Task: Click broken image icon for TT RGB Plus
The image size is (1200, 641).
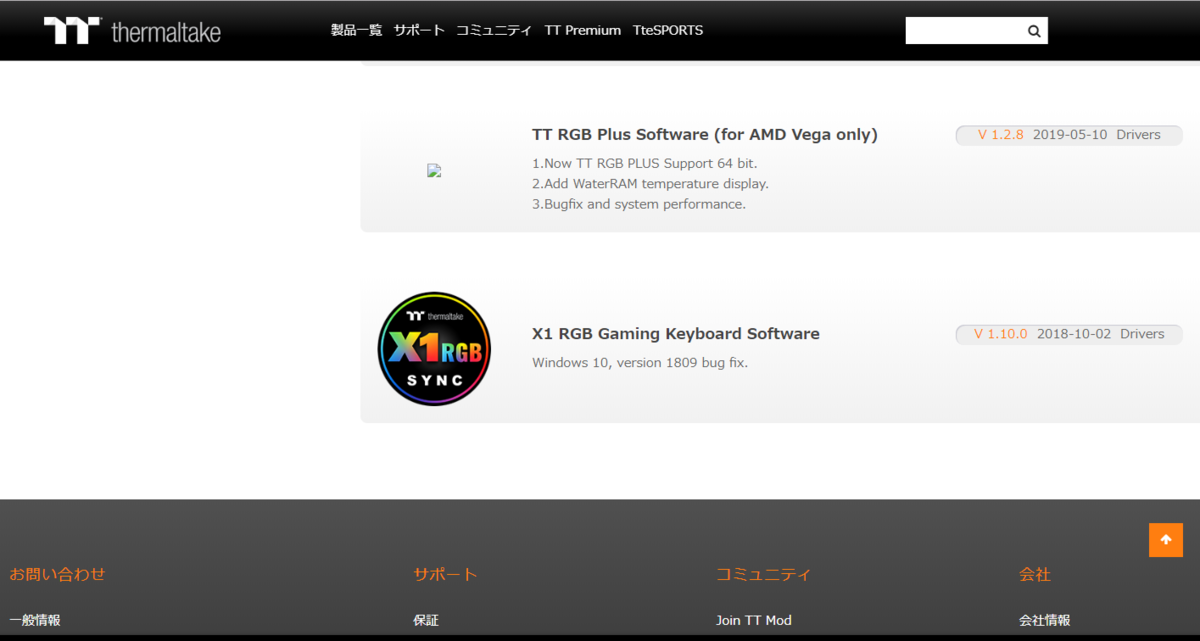Action: click(434, 170)
